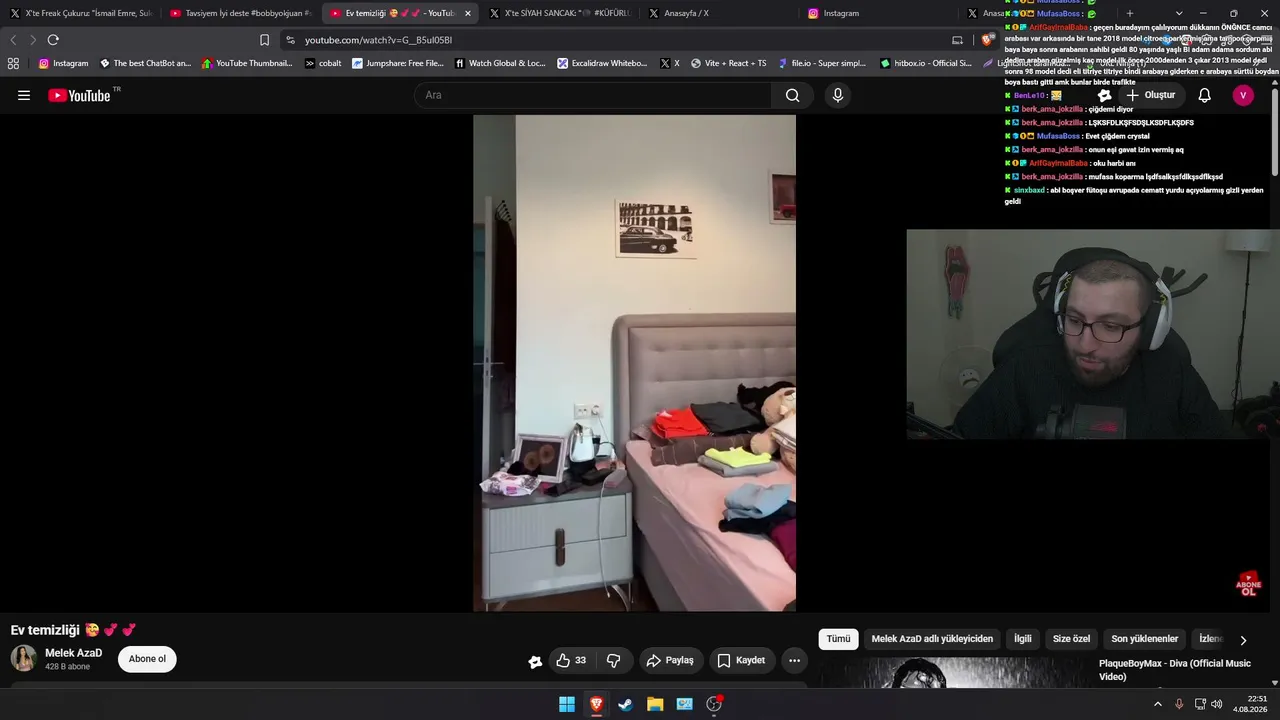Open the Brave Shields icon in address bar

tap(987, 40)
